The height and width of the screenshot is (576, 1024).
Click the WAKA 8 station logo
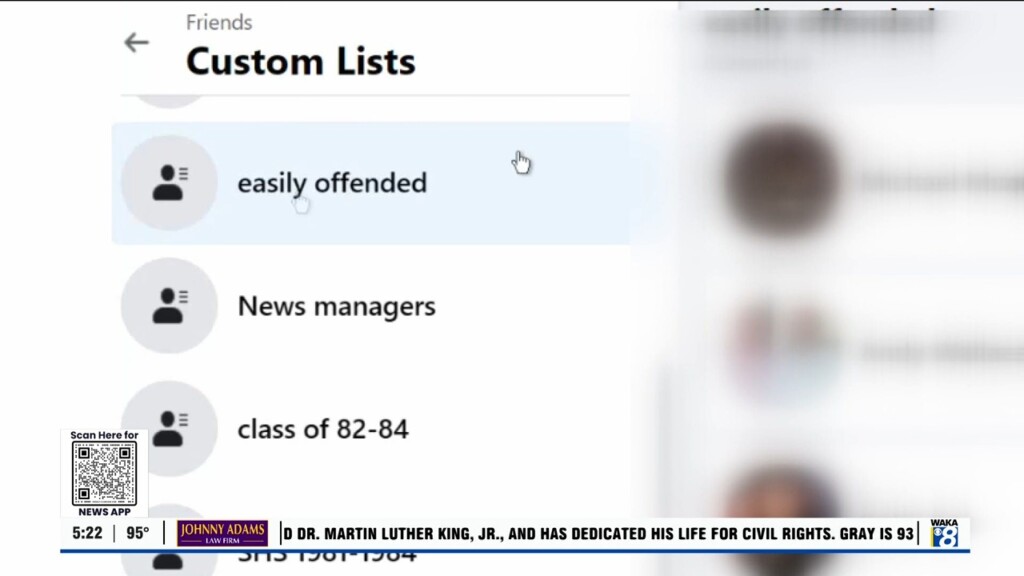pyautogui.click(x=943, y=533)
